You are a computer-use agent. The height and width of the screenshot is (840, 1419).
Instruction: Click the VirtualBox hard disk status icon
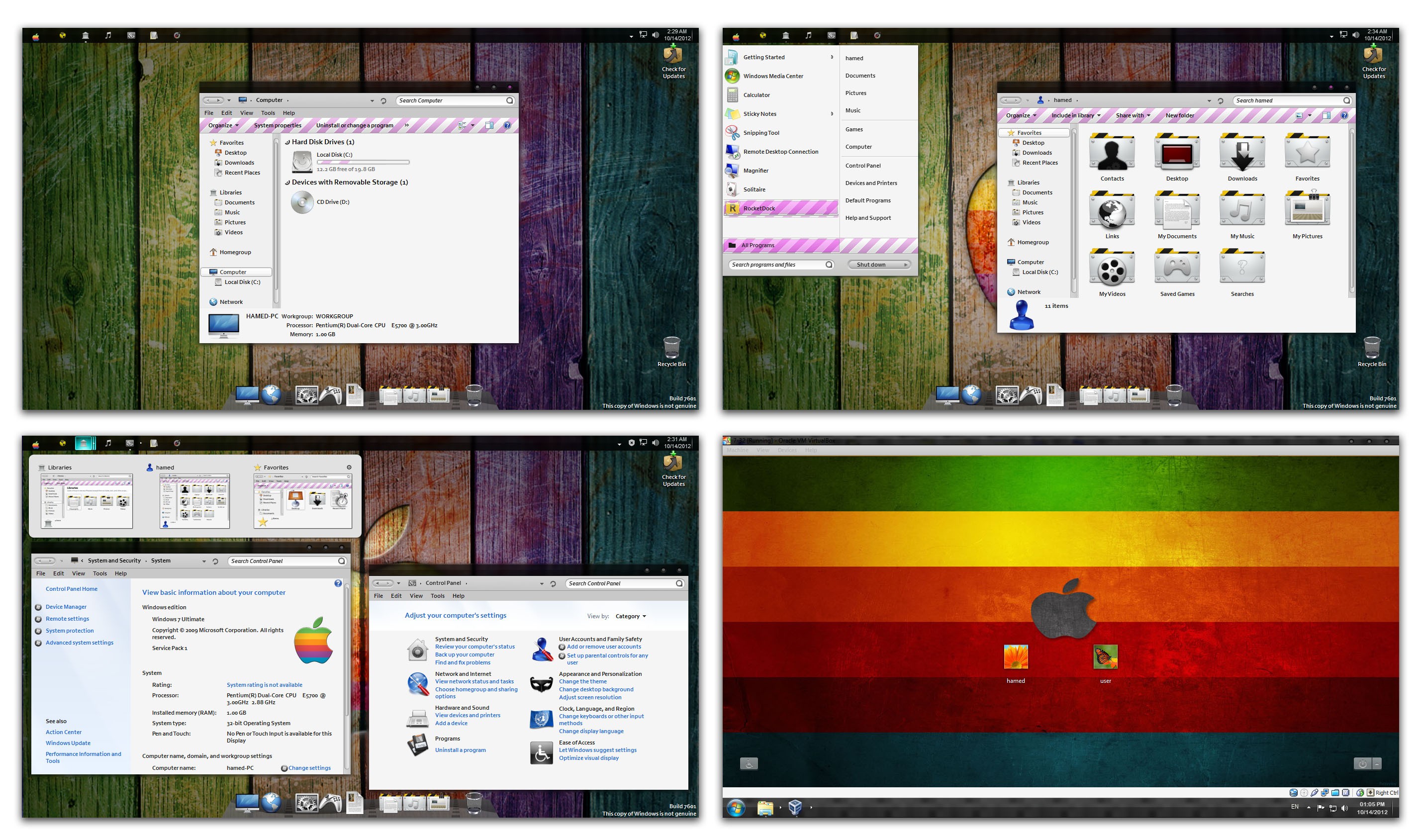[x=1293, y=792]
